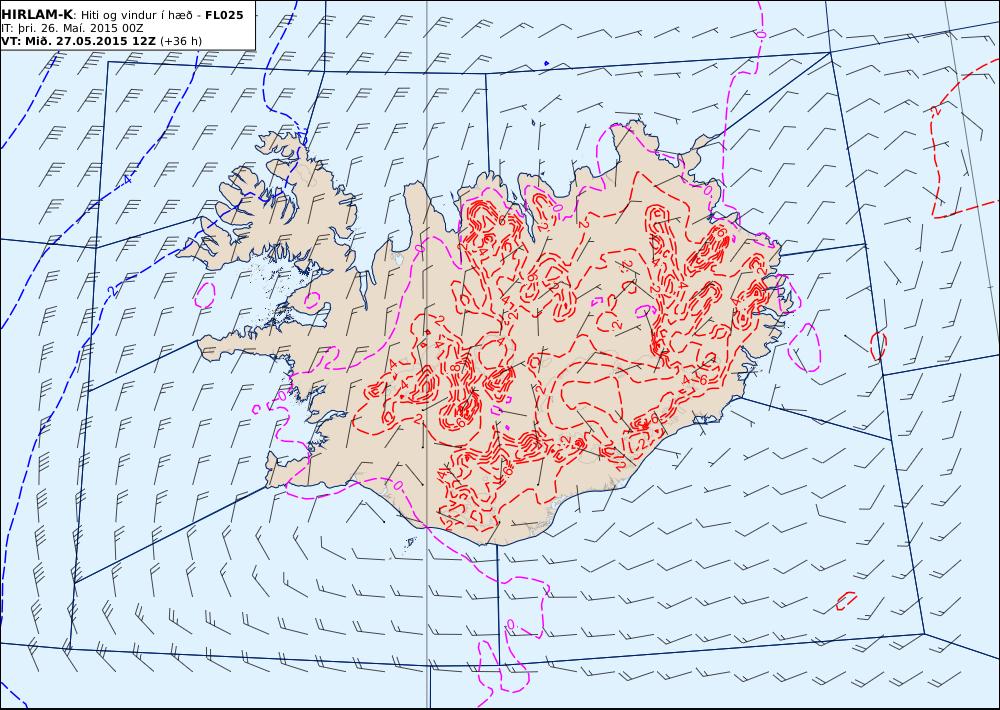Click the '(+36 h)' forecast offset text
The height and width of the screenshot is (710, 1000).
point(180,41)
